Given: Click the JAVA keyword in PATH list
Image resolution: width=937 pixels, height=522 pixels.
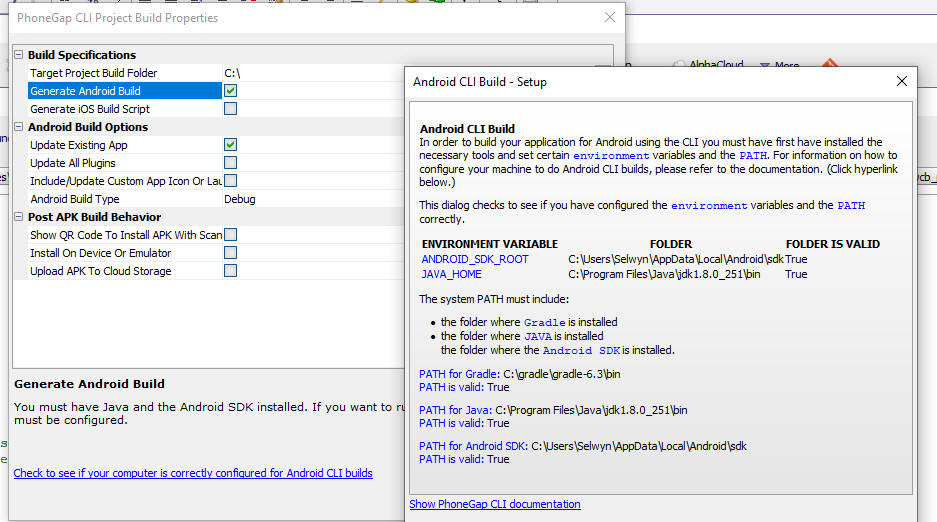Looking at the screenshot, I should point(538,336).
